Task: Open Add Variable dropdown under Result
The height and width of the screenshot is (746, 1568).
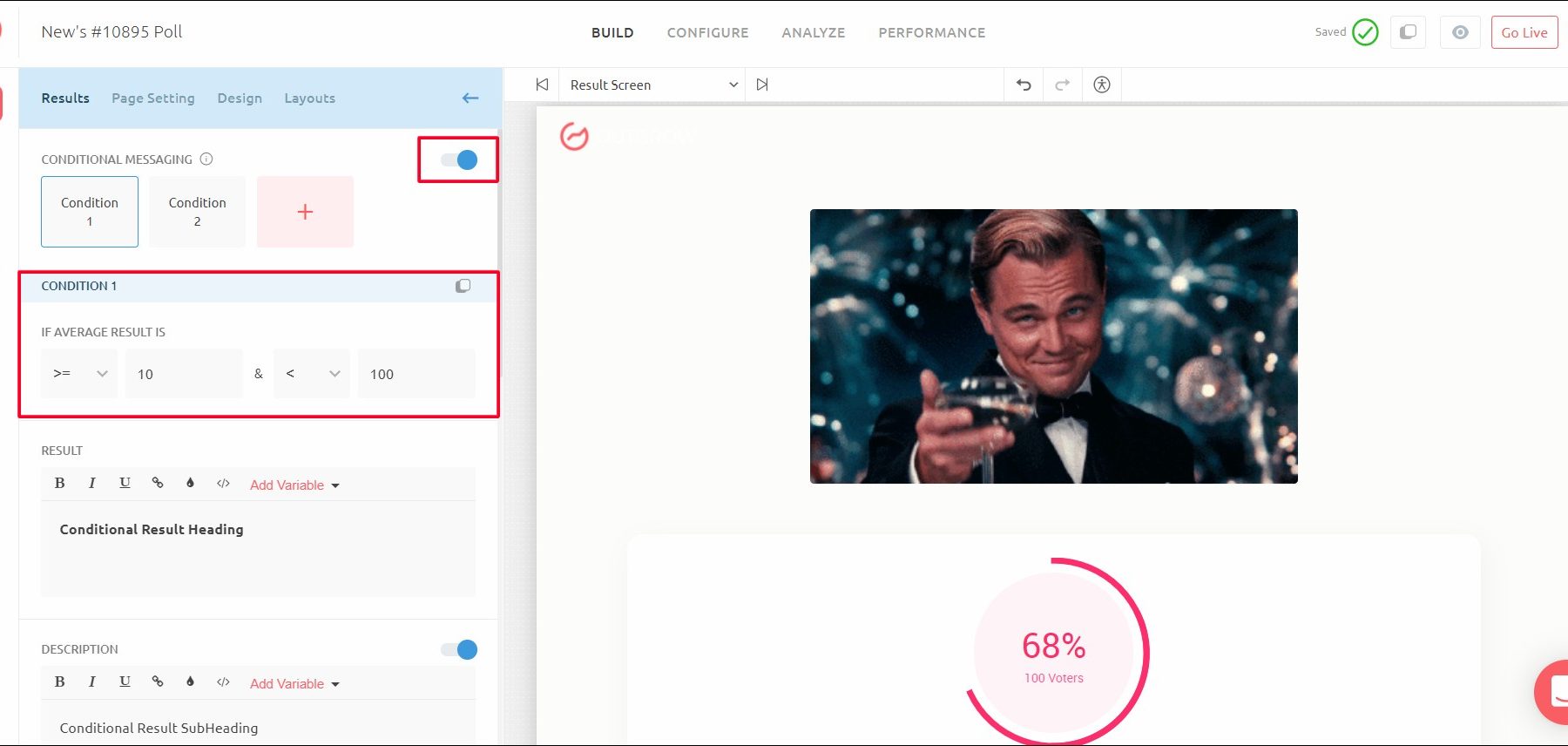Action: (x=294, y=485)
